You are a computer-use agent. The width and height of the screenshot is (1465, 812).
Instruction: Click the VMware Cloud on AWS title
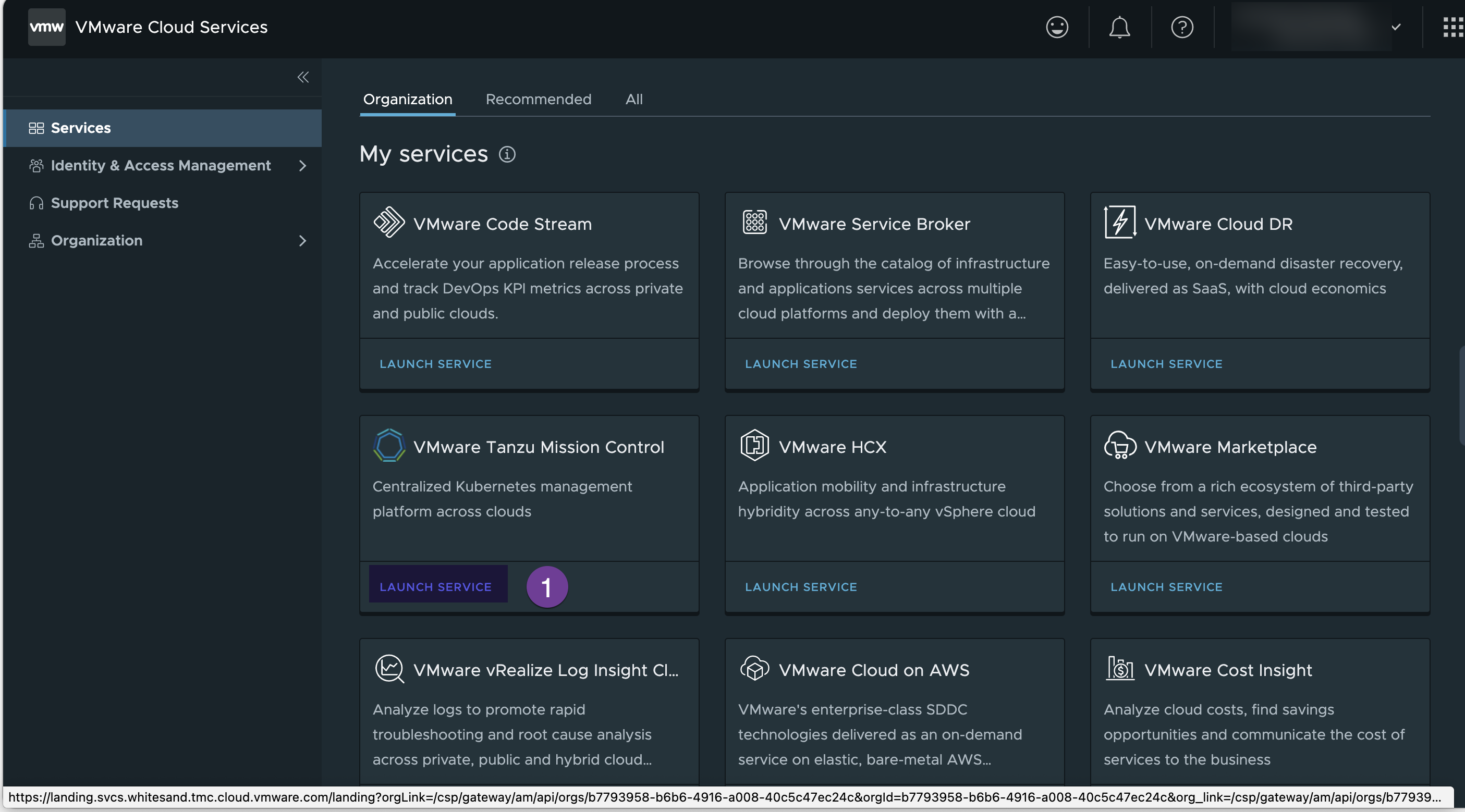coord(874,670)
